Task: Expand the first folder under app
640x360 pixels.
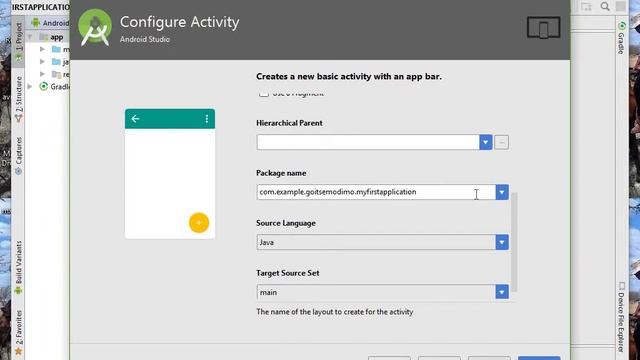Action: [x=42, y=49]
